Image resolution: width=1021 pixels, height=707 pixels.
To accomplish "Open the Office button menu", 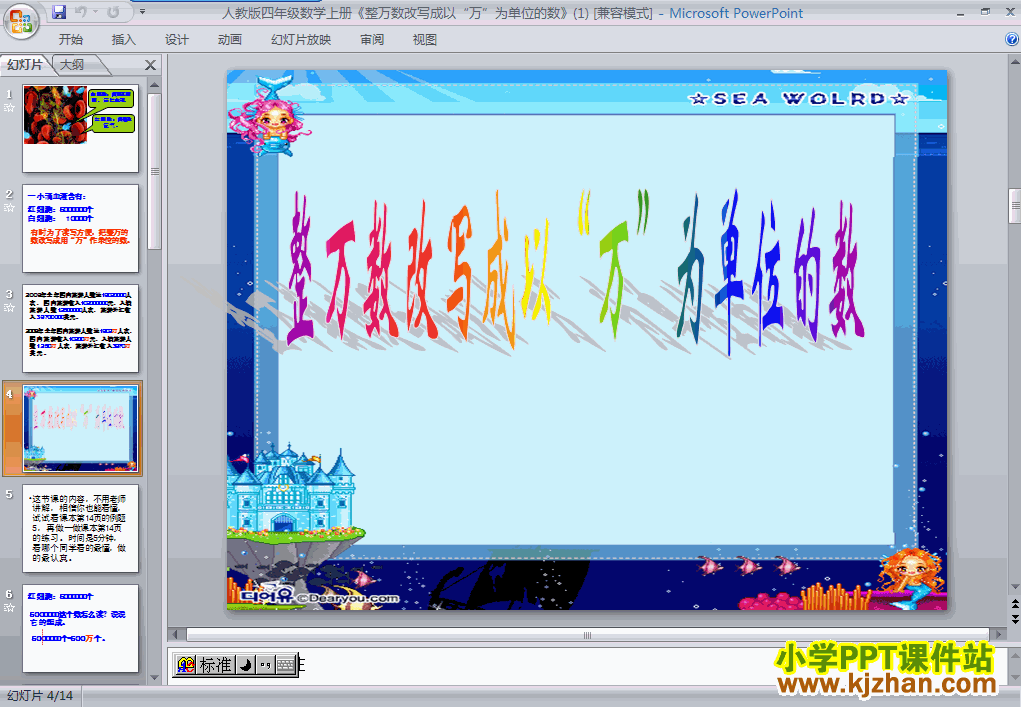I will pos(21,21).
